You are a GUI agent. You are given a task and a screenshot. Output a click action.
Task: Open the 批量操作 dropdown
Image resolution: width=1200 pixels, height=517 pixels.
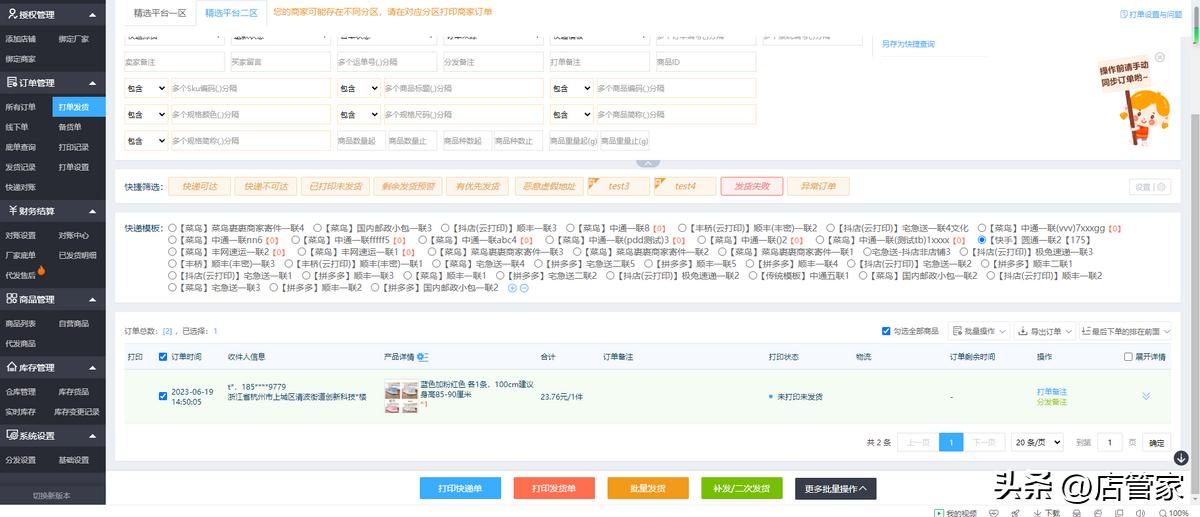(x=979, y=331)
